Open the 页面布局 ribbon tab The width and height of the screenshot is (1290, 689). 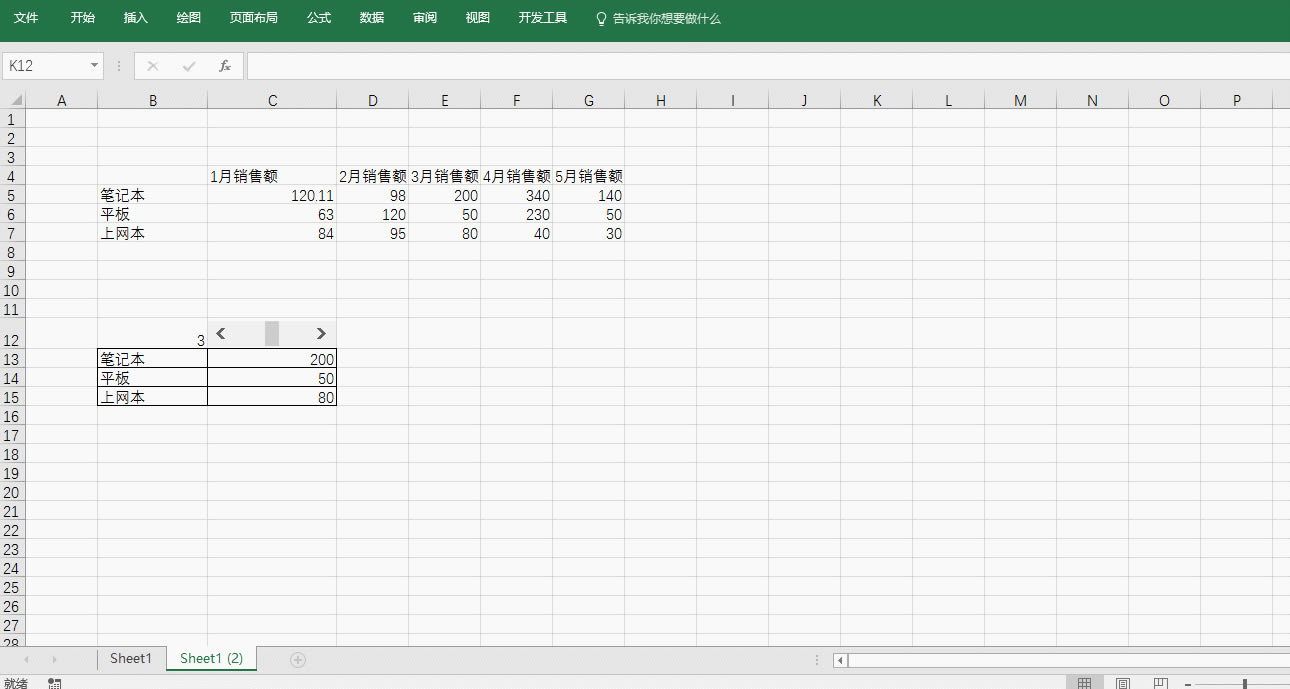click(x=253, y=18)
